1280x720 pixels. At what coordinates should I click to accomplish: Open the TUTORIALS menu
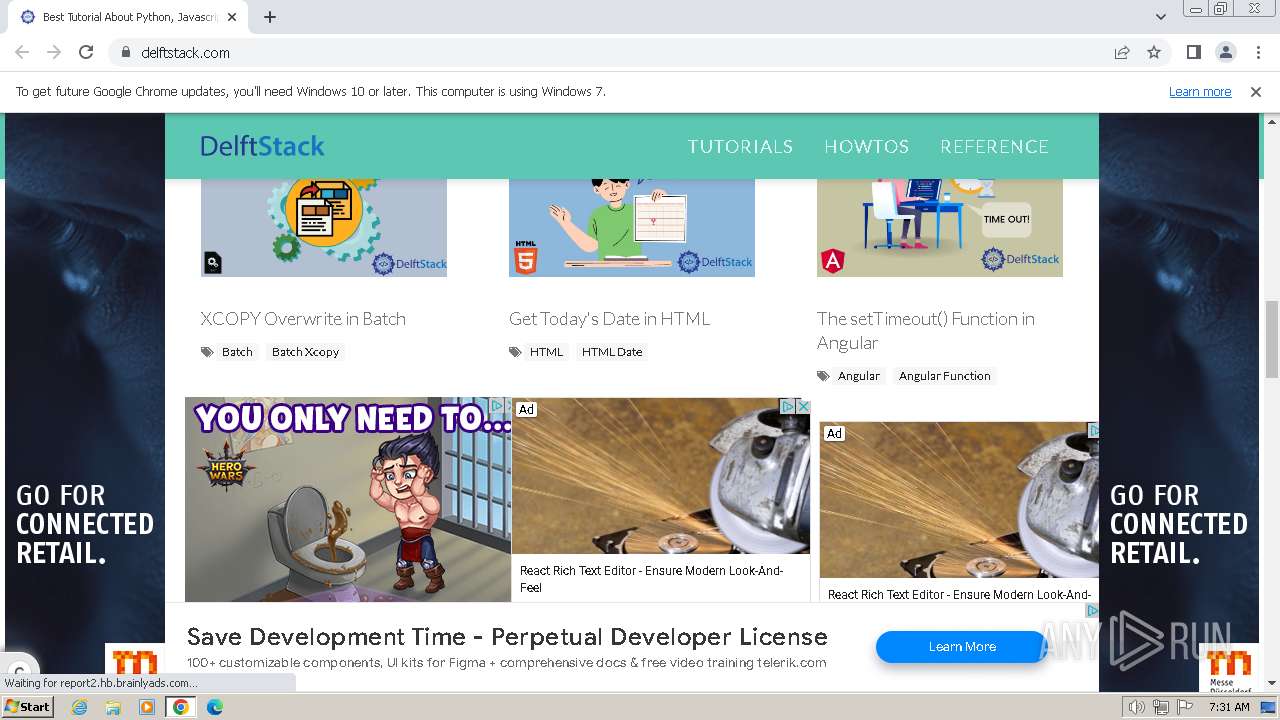[x=740, y=146]
